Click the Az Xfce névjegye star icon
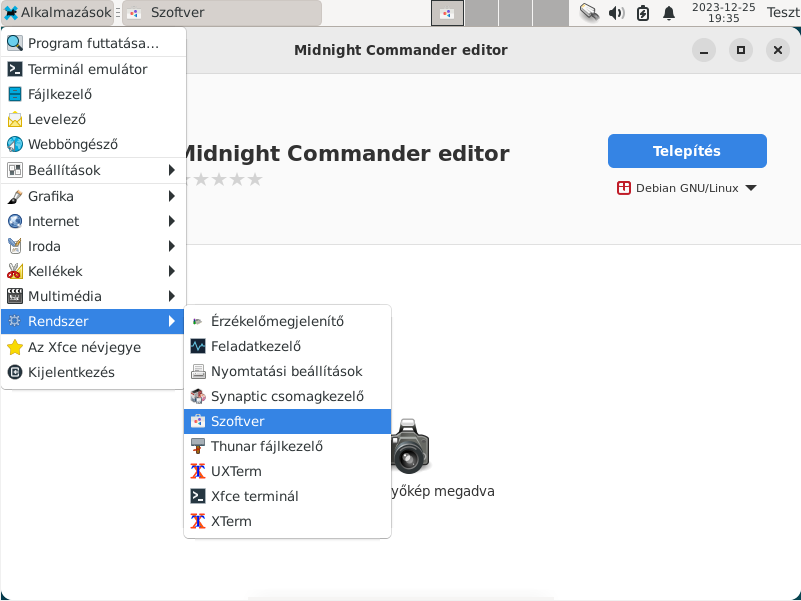801x601 pixels. pos(15,348)
